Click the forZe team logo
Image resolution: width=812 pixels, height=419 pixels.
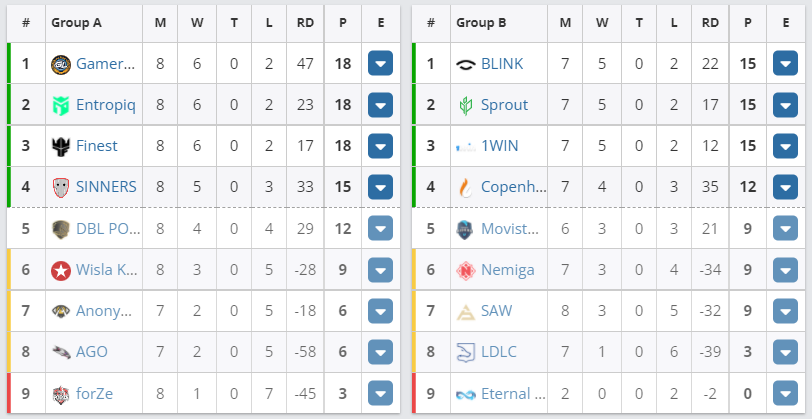tap(61, 393)
